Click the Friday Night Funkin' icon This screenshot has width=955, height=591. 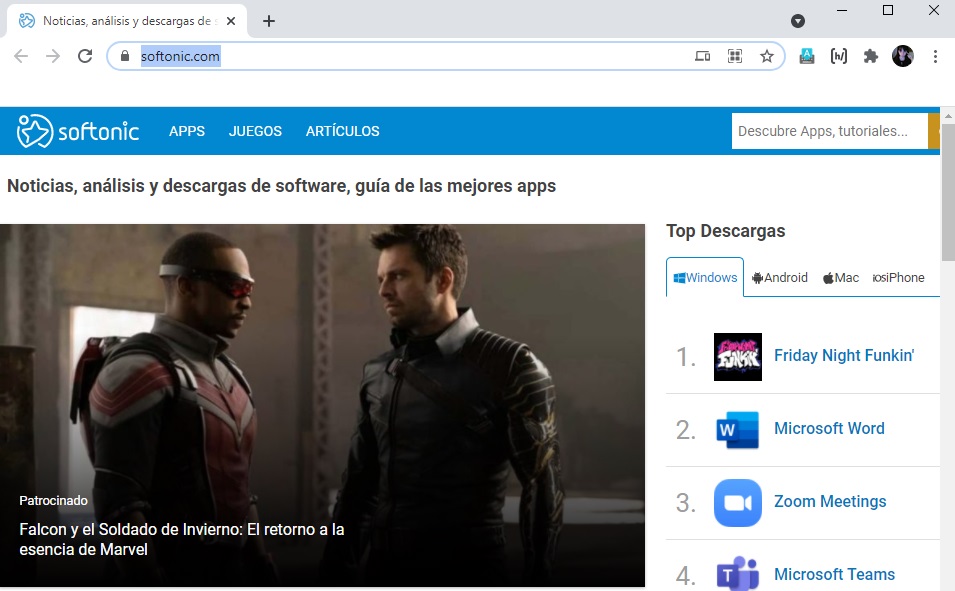point(738,357)
